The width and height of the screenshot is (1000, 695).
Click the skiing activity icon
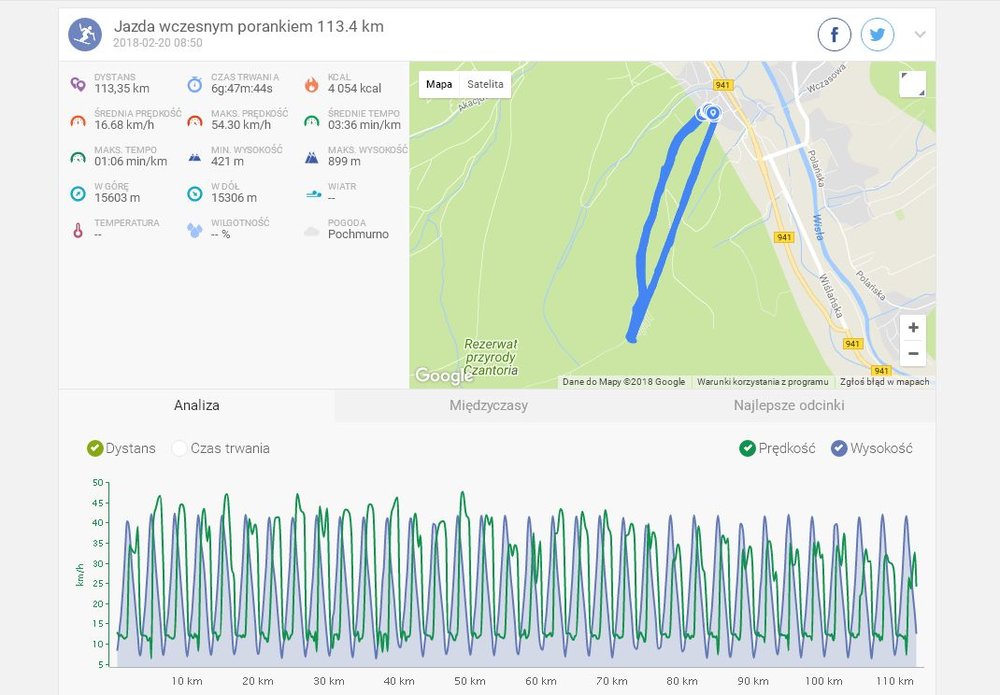[x=85, y=34]
